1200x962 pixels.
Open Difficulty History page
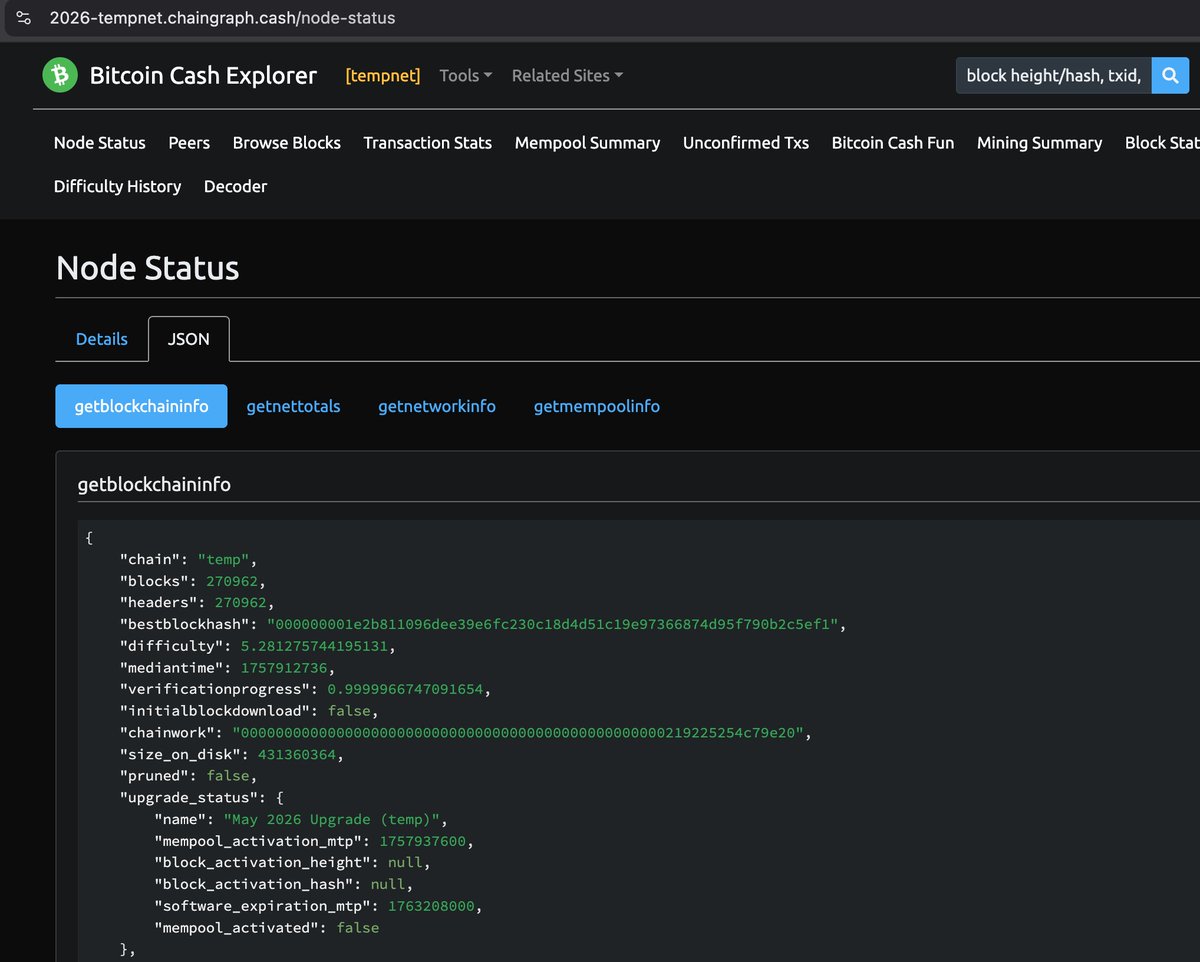point(118,186)
